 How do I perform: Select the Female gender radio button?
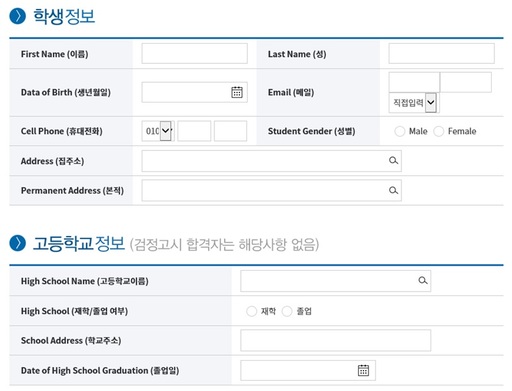click(x=438, y=131)
